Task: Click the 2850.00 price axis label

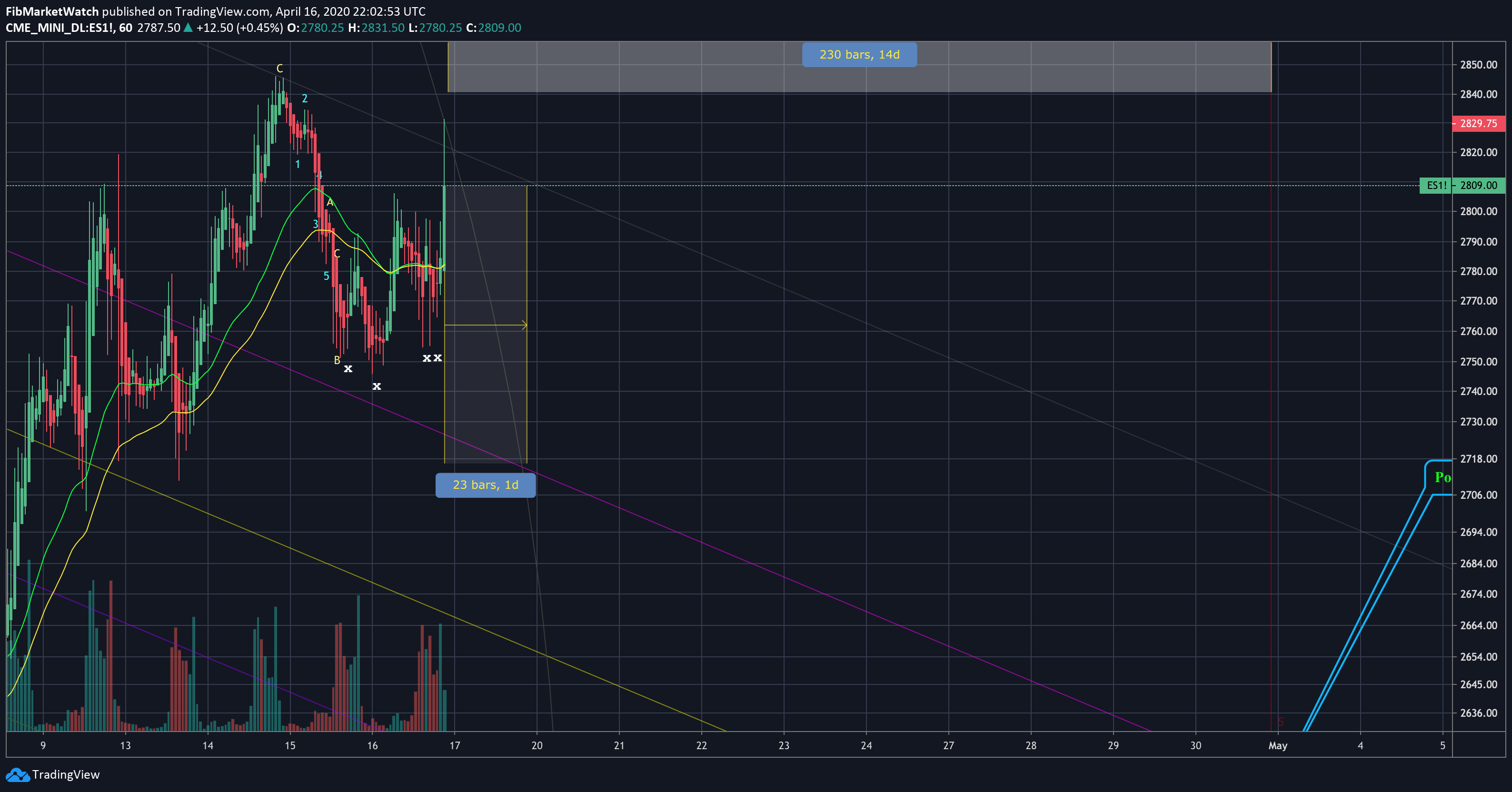Action: (x=1479, y=65)
